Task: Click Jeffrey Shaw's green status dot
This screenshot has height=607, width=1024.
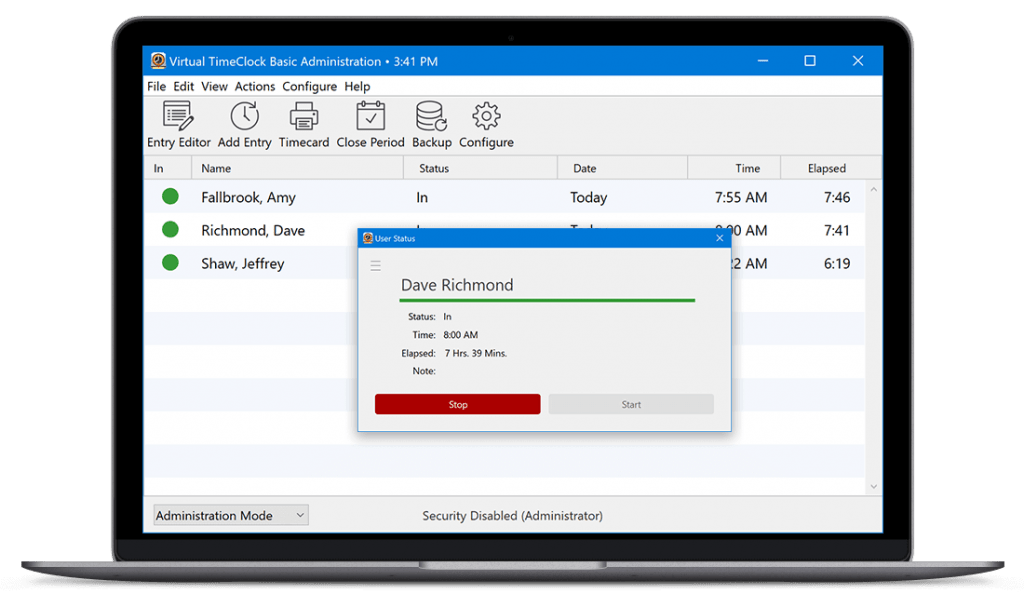Action: click(x=170, y=263)
